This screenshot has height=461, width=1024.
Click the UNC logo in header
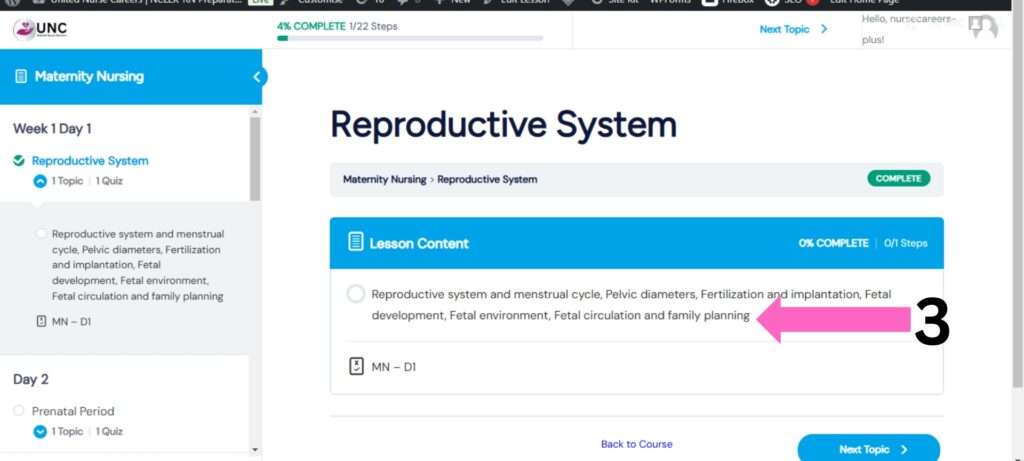pyautogui.click(x=40, y=28)
